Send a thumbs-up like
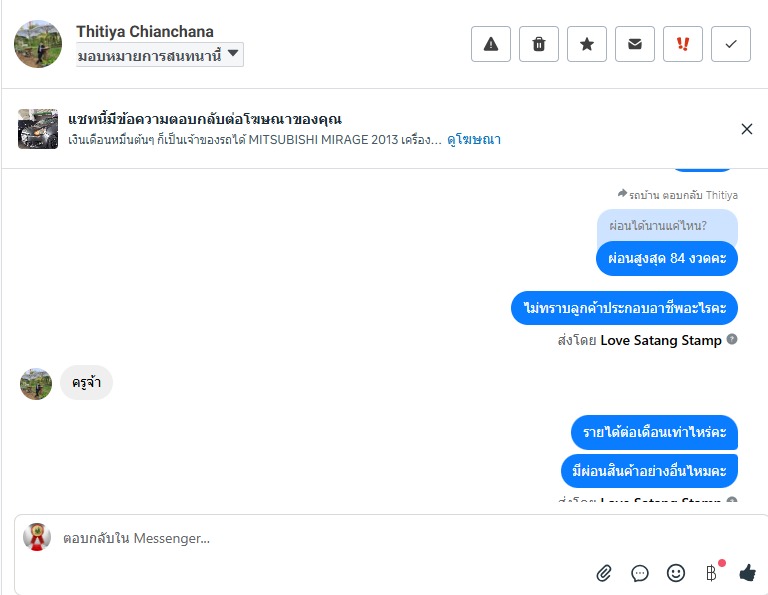This screenshot has height=595, width=768. (x=747, y=573)
